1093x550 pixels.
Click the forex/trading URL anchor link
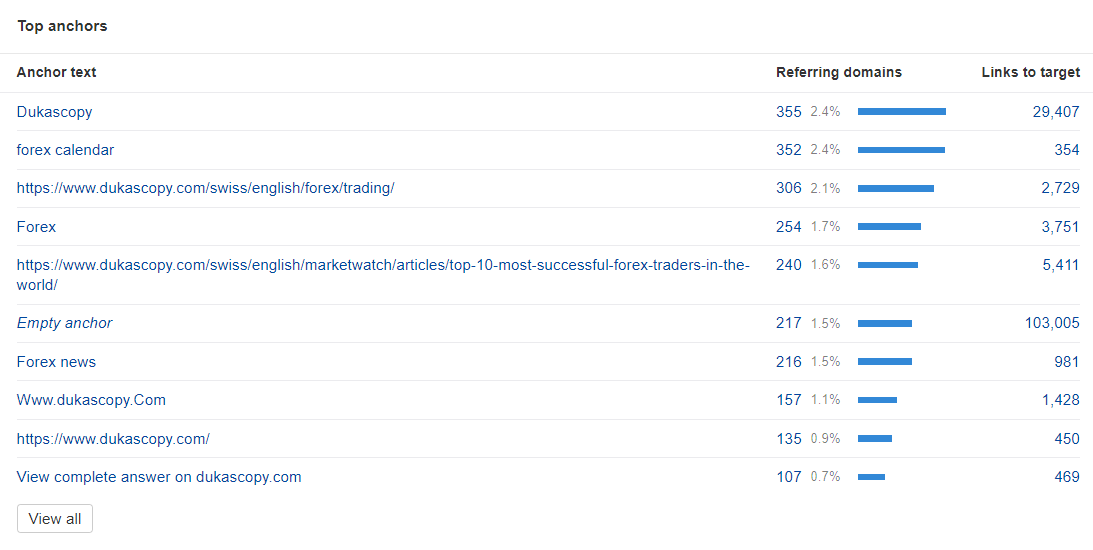coord(205,188)
